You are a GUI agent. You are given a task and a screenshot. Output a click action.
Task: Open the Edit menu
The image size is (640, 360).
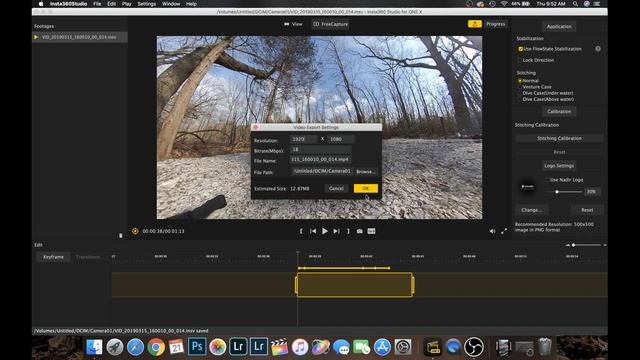111,4
